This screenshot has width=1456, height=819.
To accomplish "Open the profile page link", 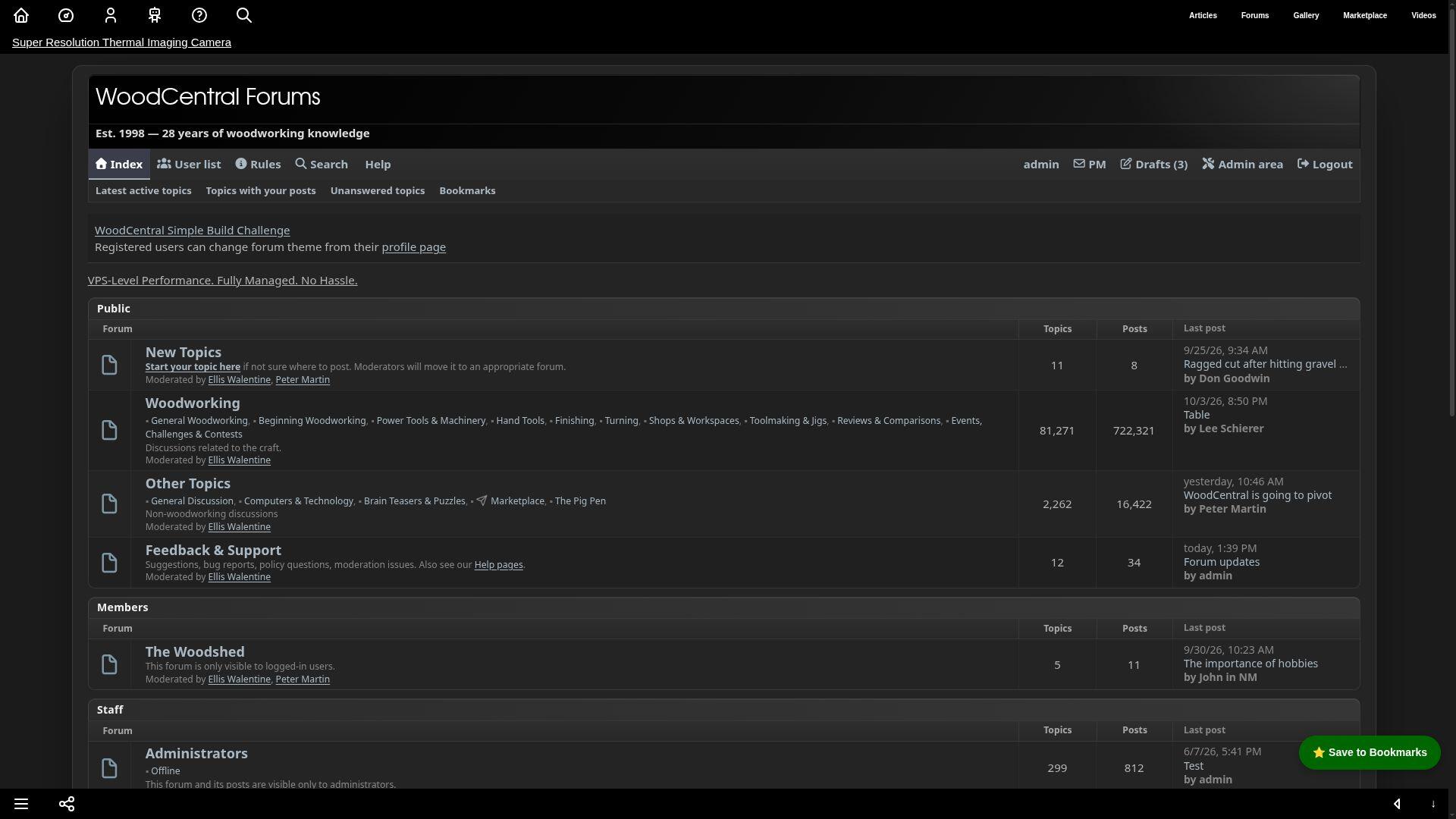I will pos(413,247).
